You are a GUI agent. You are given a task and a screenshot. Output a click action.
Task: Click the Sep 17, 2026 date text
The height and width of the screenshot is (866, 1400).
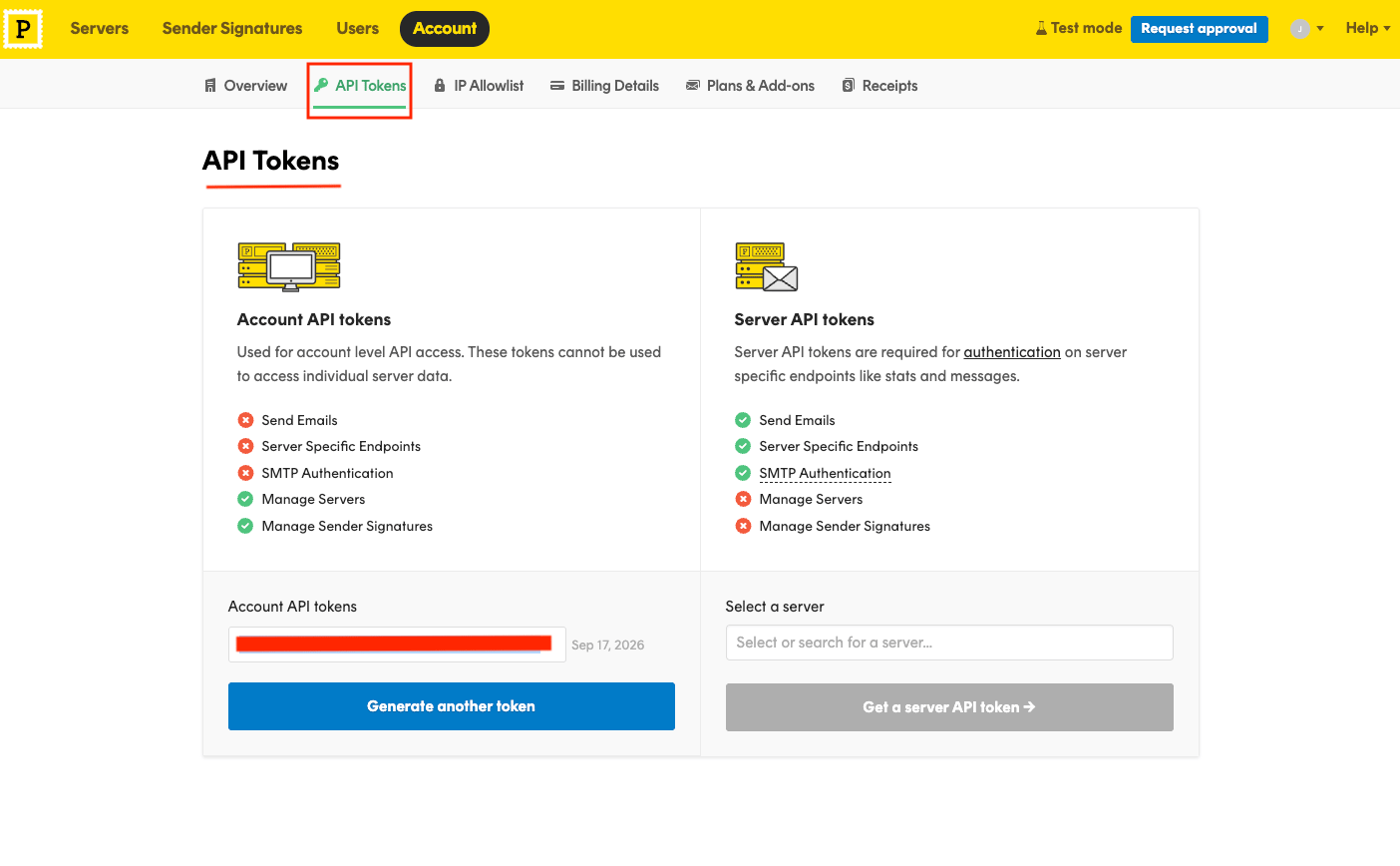(x=608, y=646)
